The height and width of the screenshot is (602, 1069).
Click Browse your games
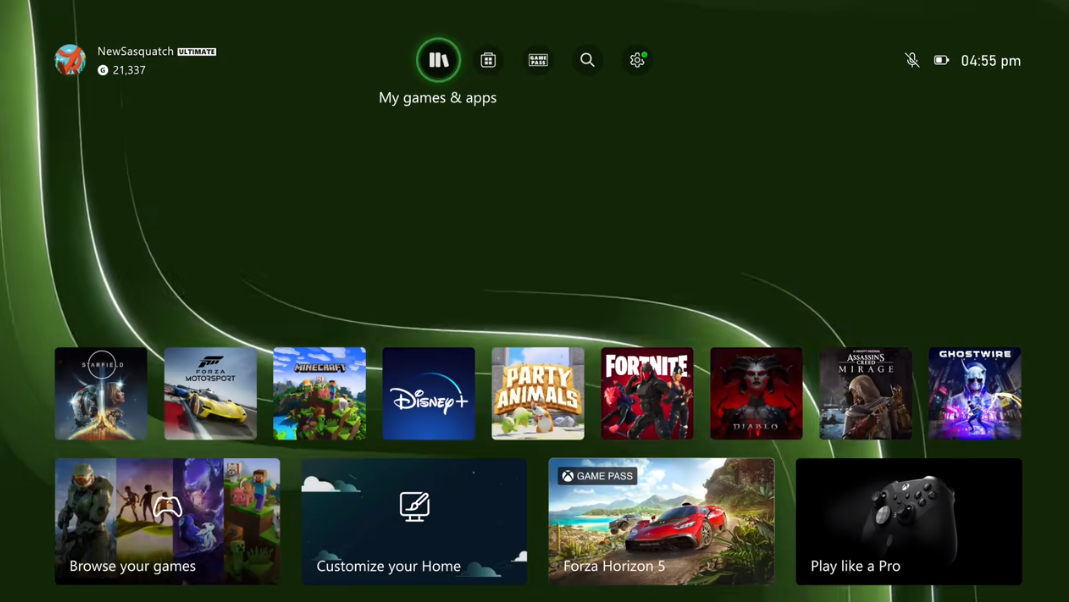(x=166, y=521)
